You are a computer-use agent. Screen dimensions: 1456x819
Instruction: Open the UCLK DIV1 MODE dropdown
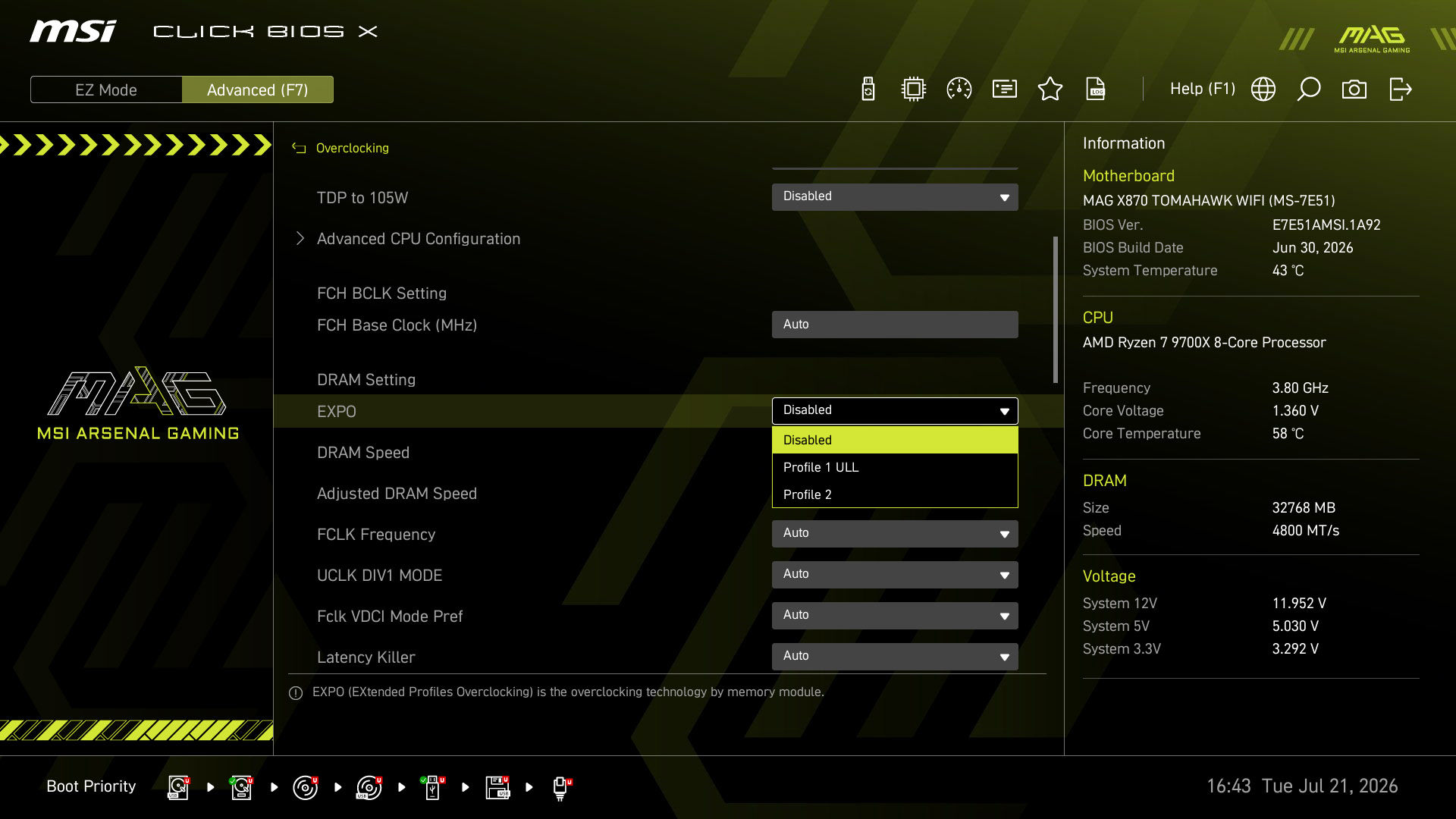click(895, 575)
